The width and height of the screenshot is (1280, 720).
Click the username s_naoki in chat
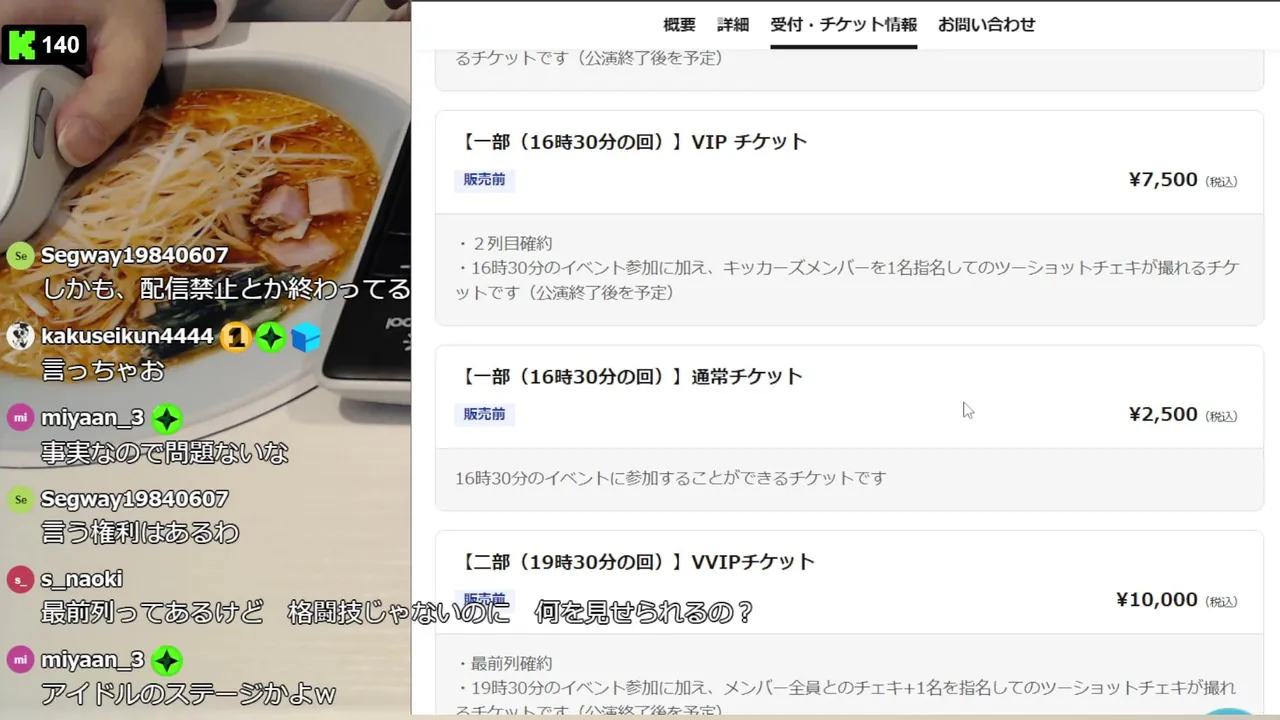click(x=82, y=579)
